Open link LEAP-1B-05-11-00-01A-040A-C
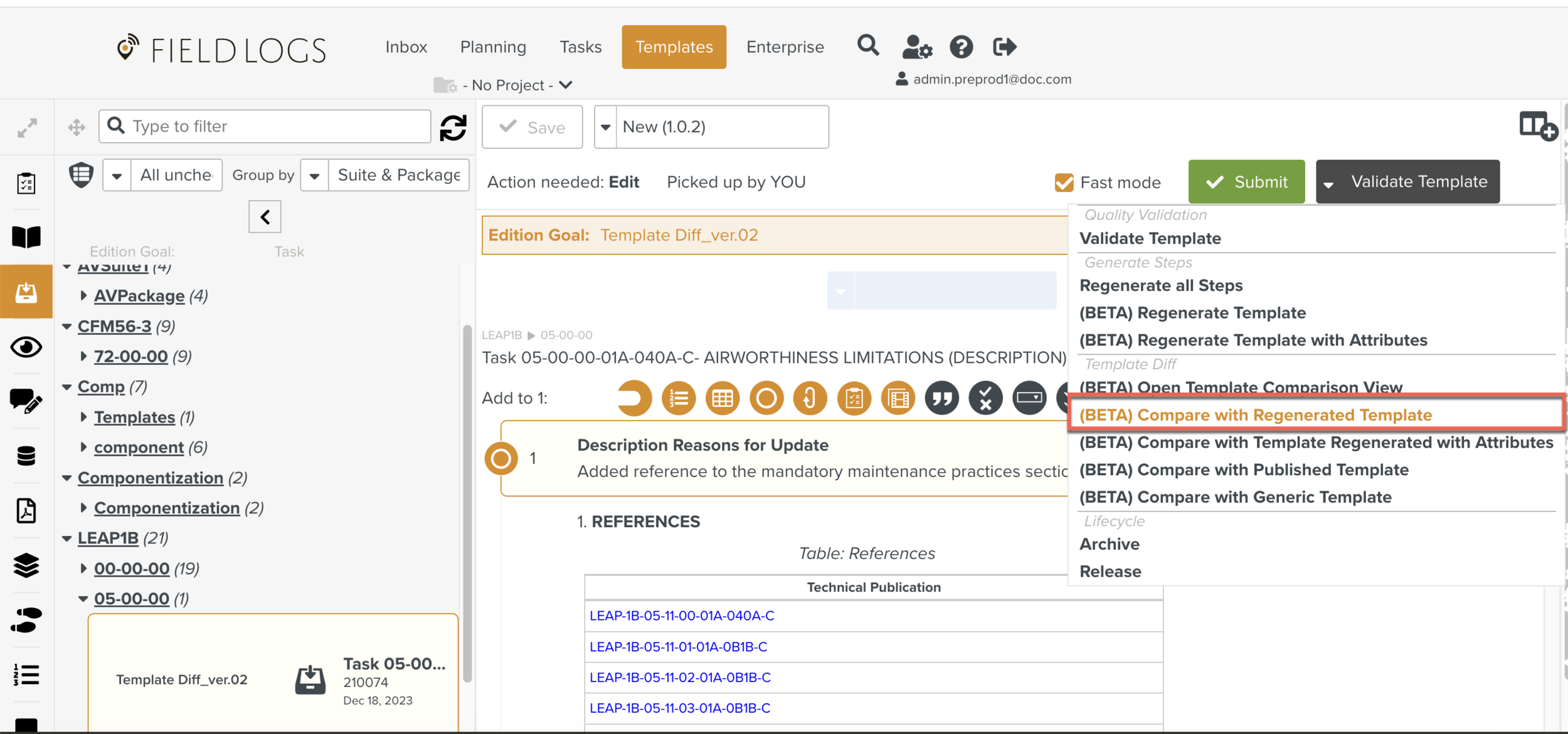Screen dimensions: 1568x734 (682, 616)
